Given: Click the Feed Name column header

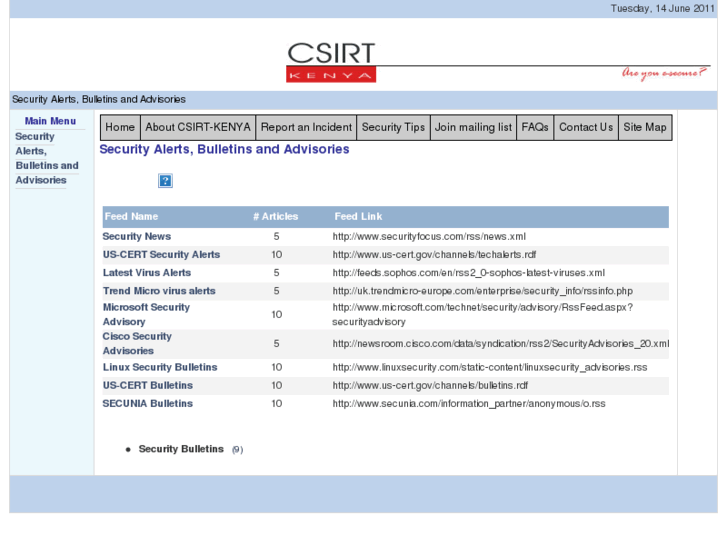Looking at the screenshot, I should click(x=131, y=217).
